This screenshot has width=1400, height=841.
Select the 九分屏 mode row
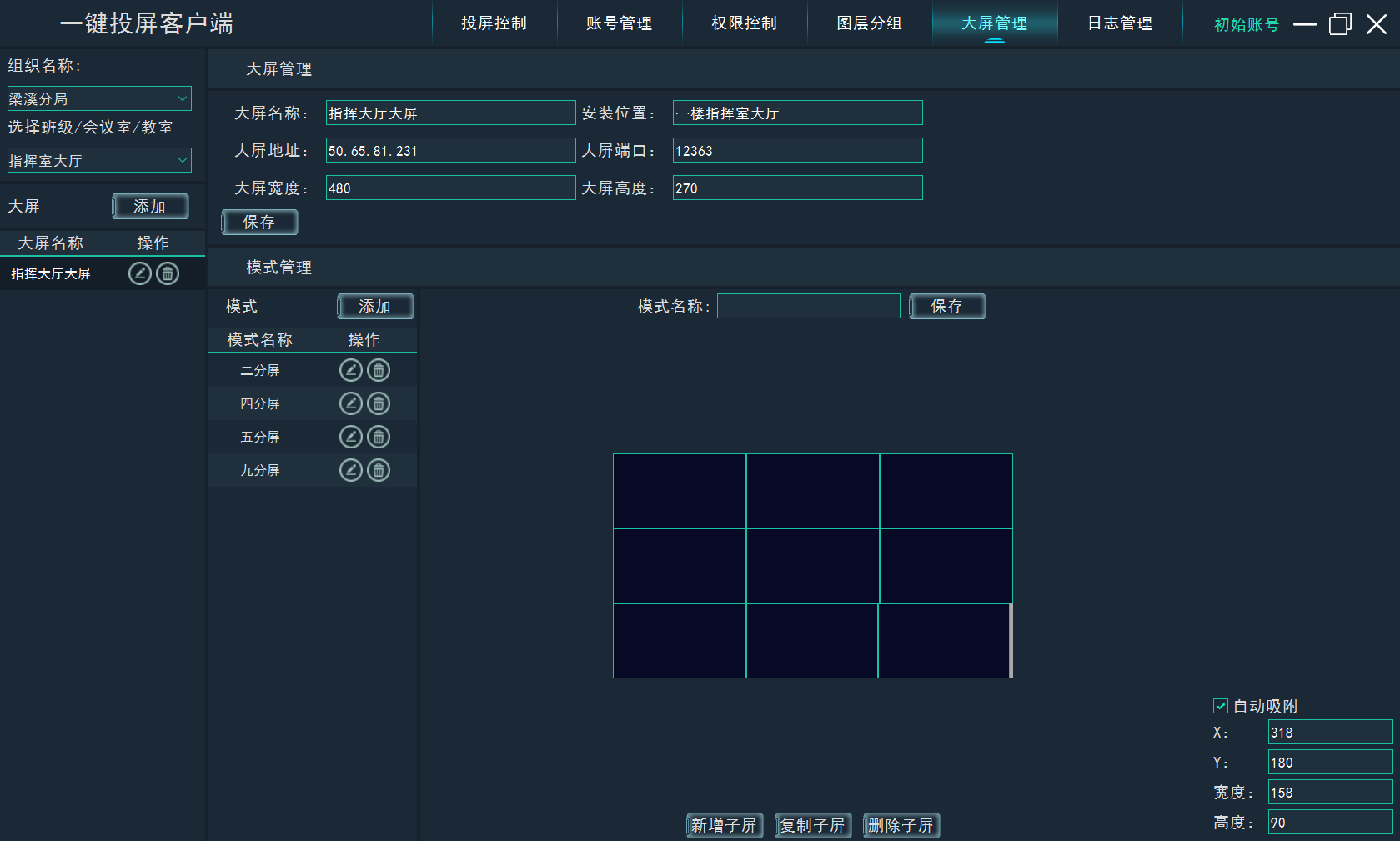coord(313,470)
